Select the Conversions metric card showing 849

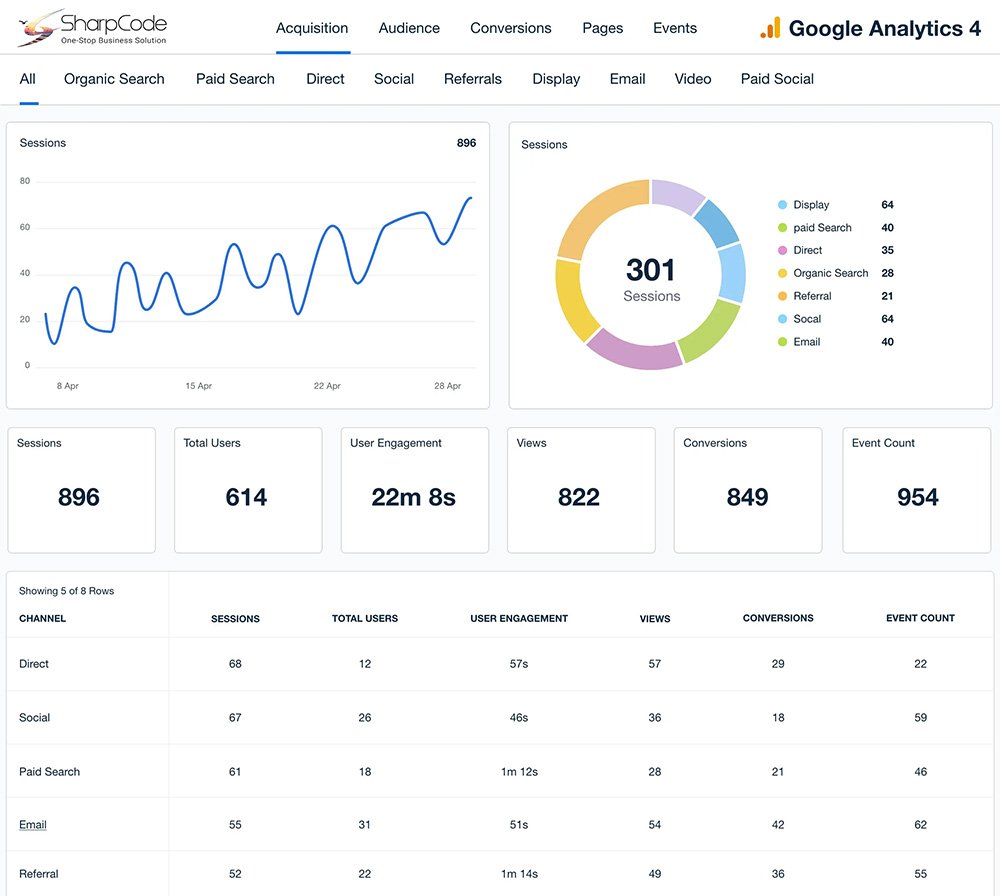pyautogui.click(x=747, y=490)
